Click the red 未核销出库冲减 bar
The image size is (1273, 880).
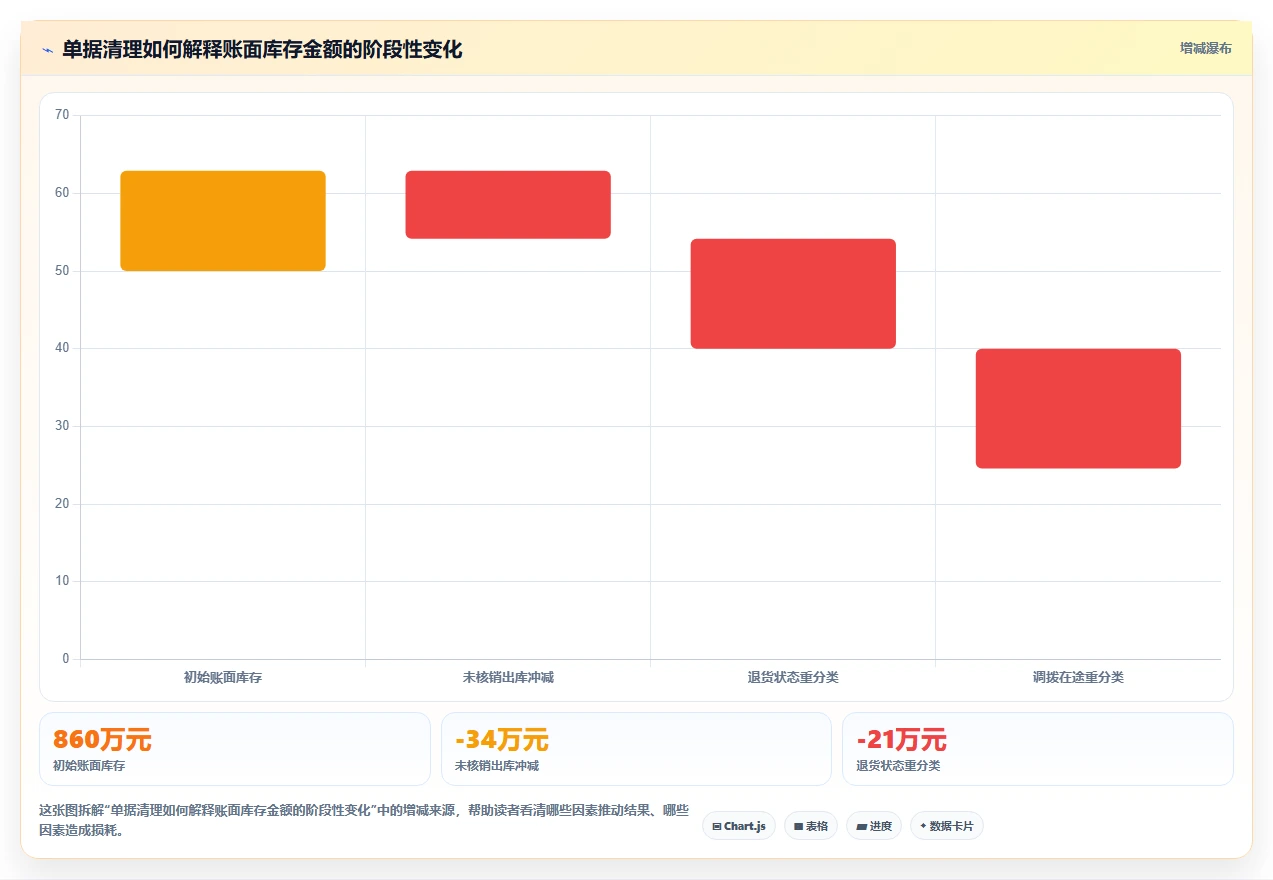point(508,205)
